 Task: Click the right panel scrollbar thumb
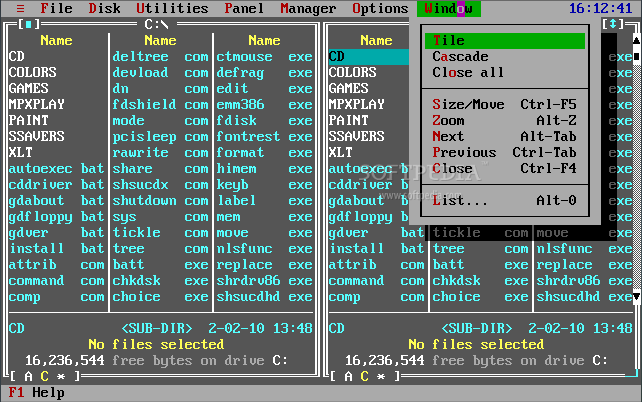pyautogui.click(x=637, y=56)
